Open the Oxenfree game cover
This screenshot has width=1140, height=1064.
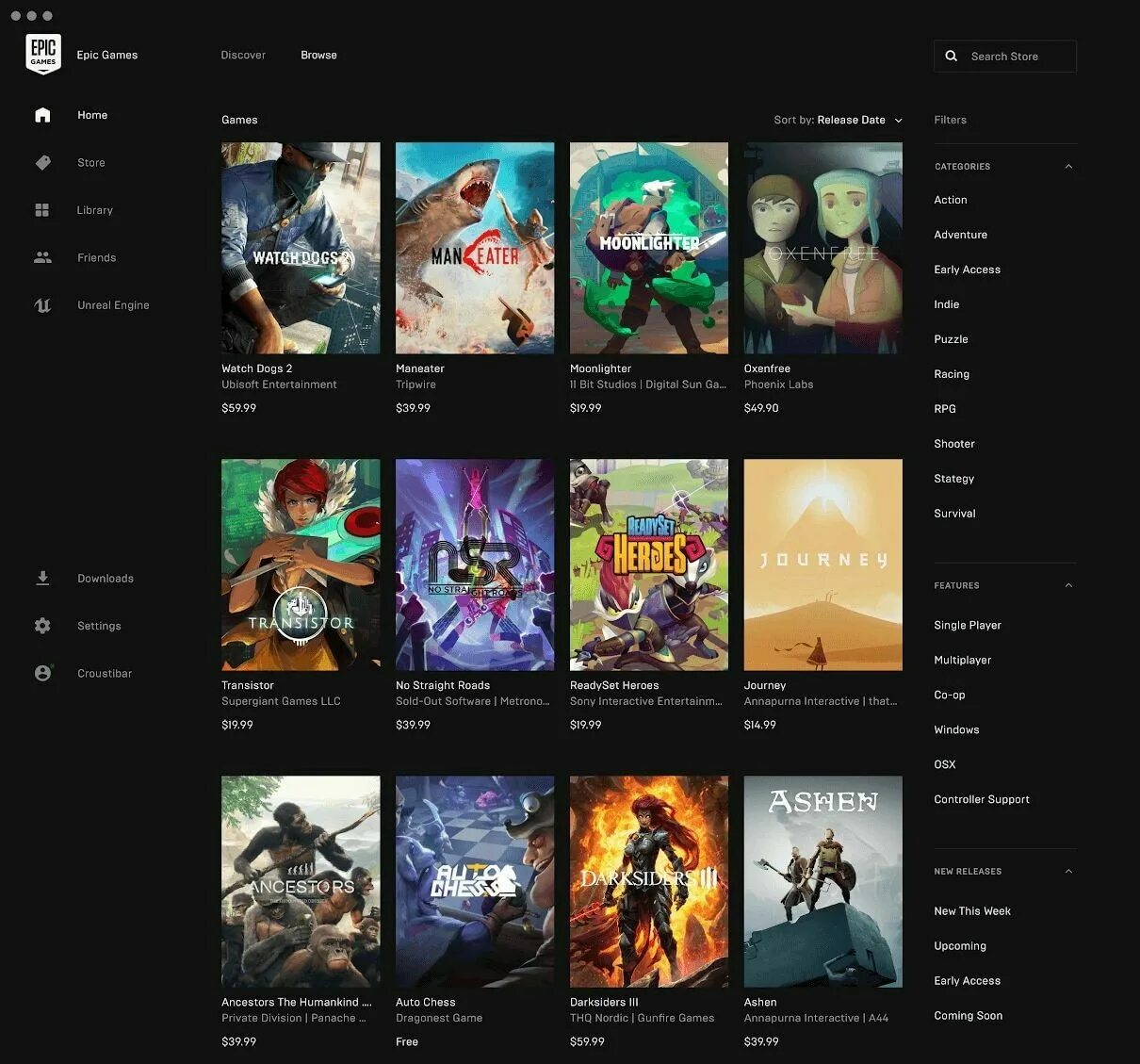[x=823, y=248]
